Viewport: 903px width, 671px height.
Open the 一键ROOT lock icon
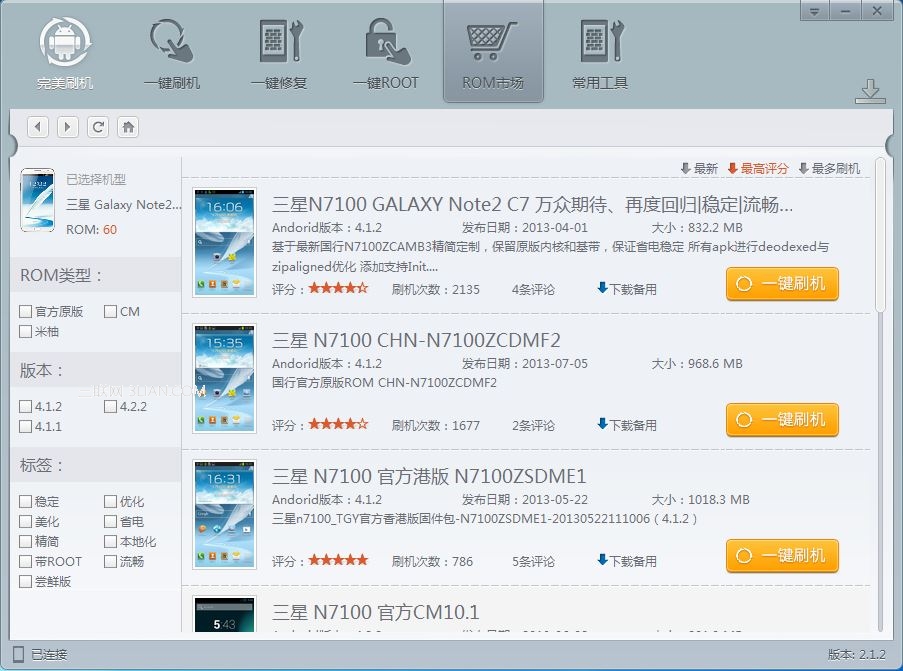[x=386, y=41]
